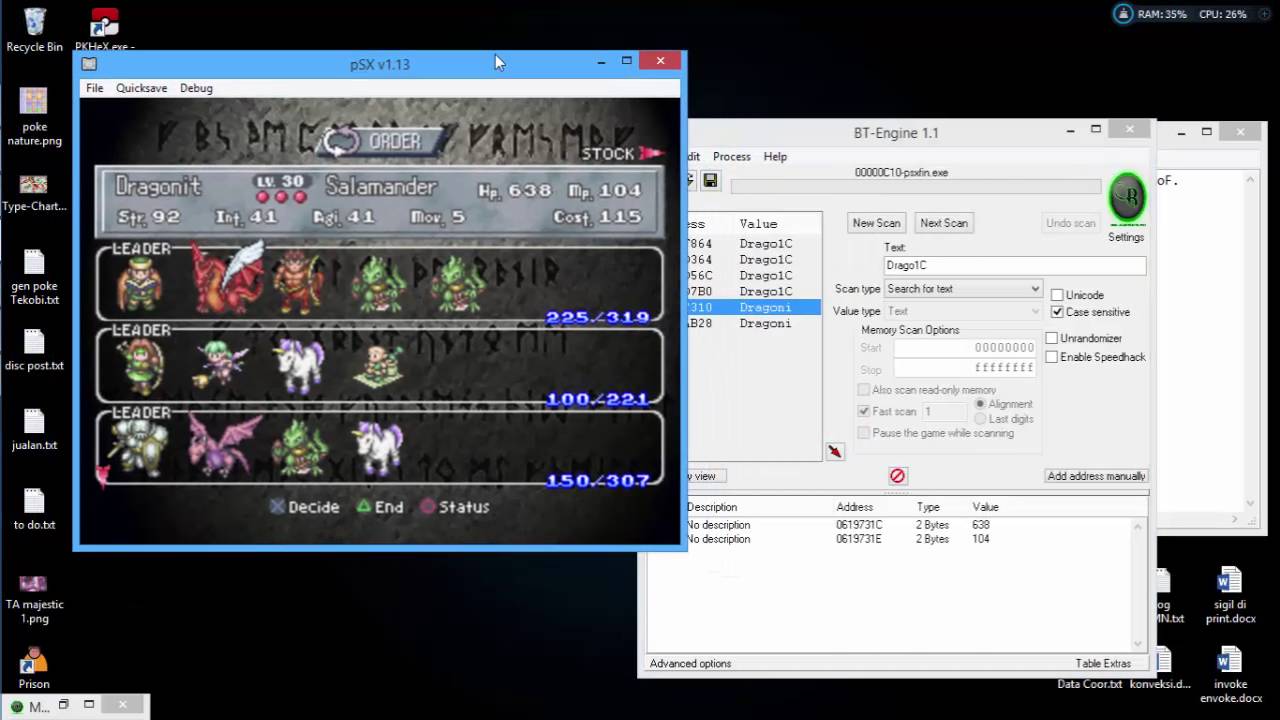Enable the Unrandomizer checkbox
Image resolution: width=1280 pixels, height=720 pixels.
[1051, 338]
